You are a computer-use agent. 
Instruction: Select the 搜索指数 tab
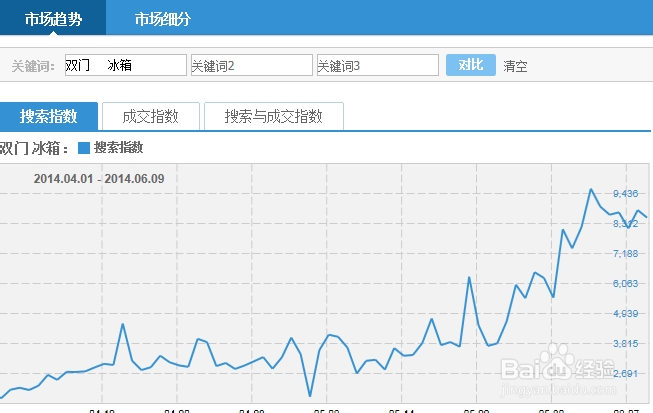(49, 116)
